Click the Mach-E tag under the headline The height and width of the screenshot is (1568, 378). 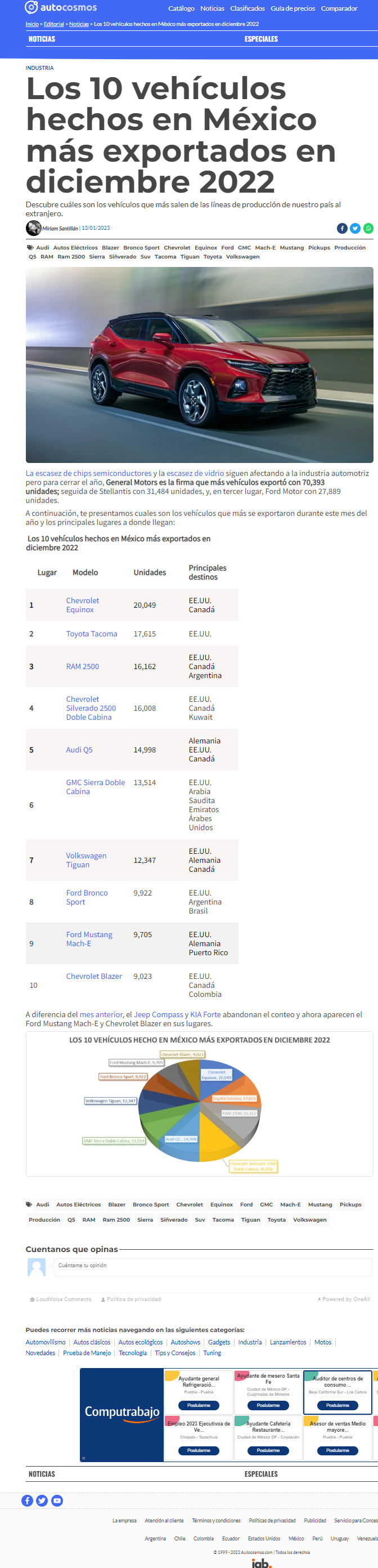point(265,248)
